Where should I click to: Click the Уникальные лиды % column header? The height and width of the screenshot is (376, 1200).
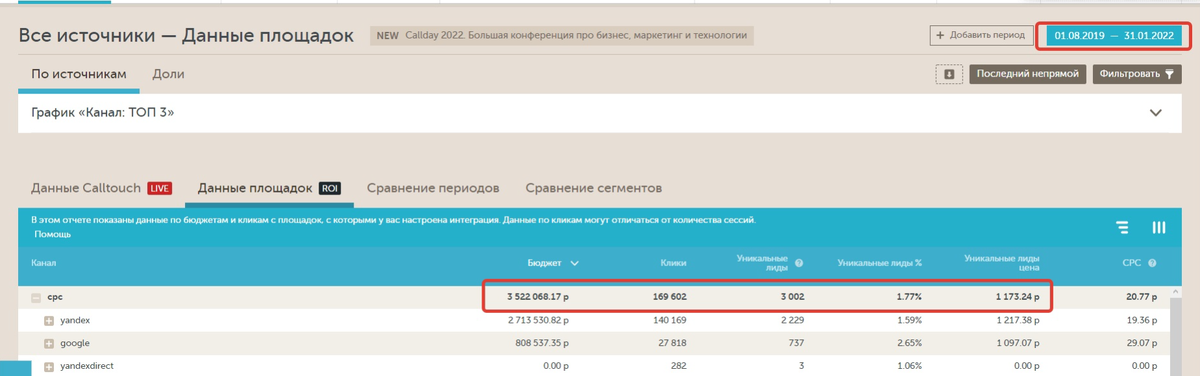(879, 263)
